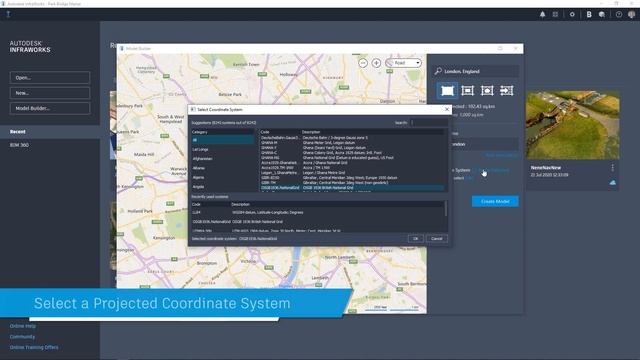Click the BIM 360 'B' icon in top bar
This screenshot has height=360, width=640.
589,14
